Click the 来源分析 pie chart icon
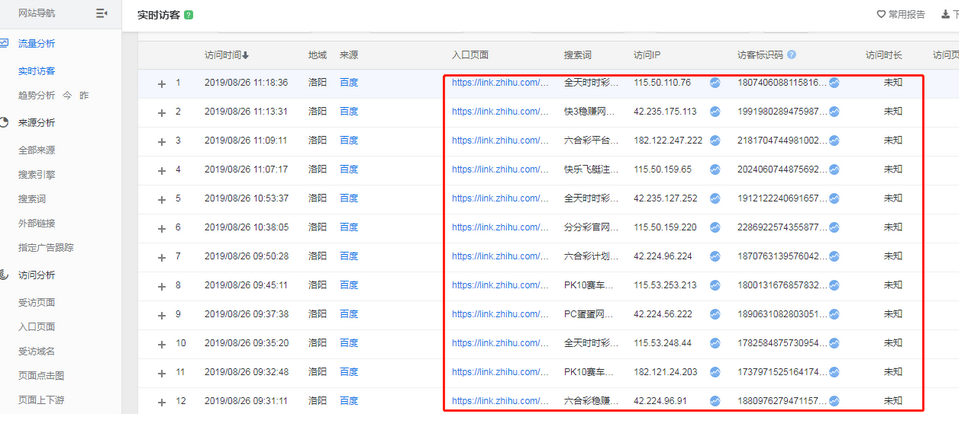The width and height of the screenshot is (959, 422). pyautogui.click(x=6, y=122)
